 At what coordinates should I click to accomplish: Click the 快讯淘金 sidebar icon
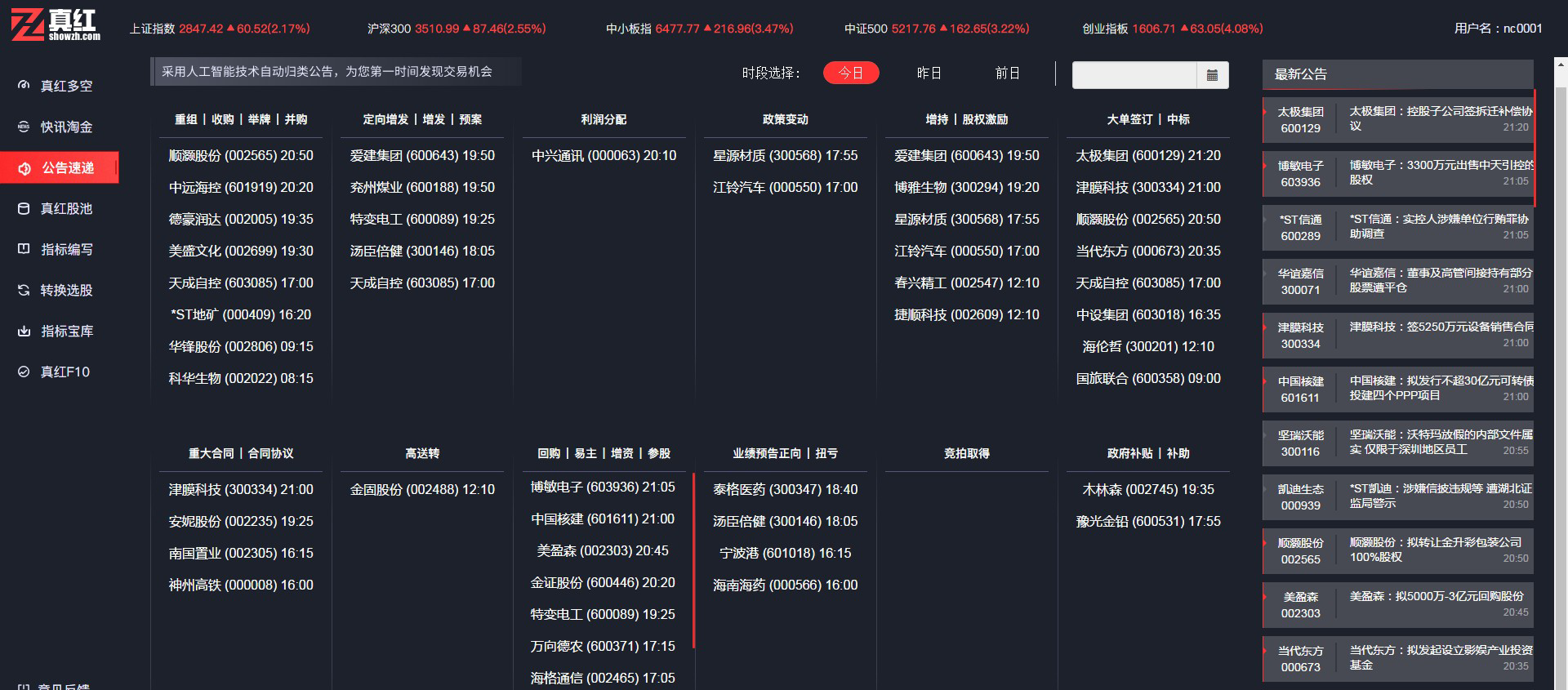(24, 127)
